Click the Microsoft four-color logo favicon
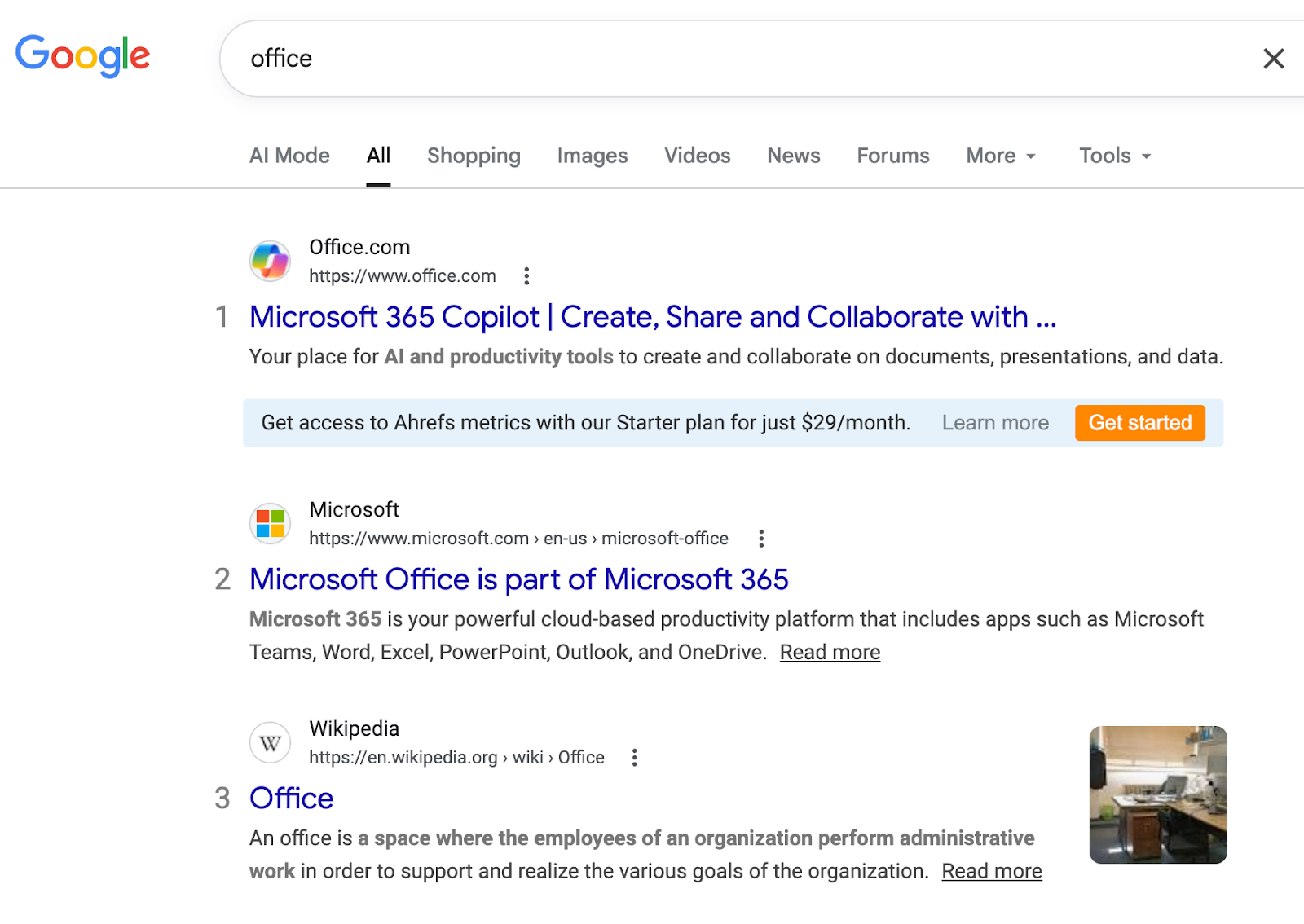 click(x=270, y=523)
